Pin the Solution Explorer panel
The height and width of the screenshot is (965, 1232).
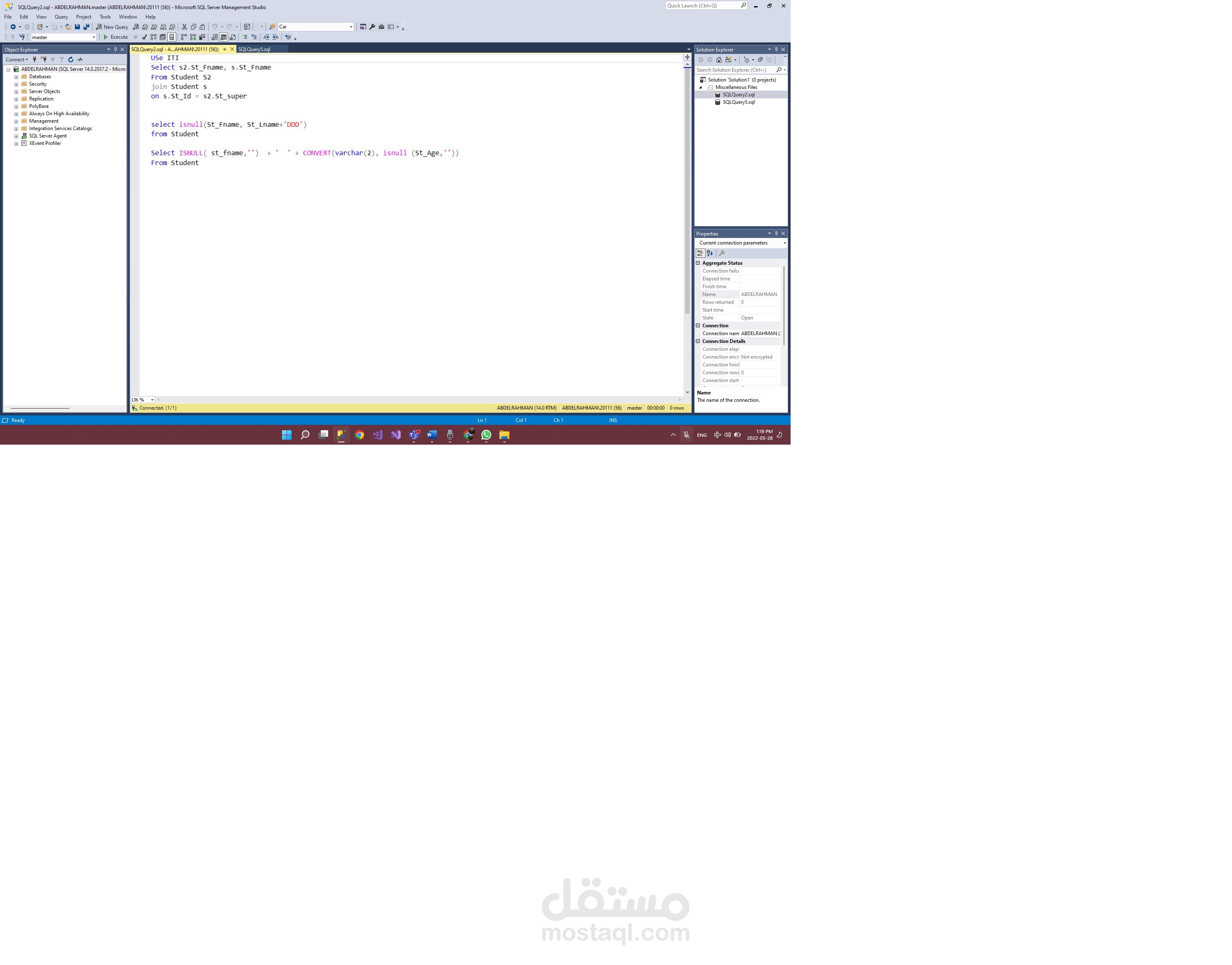point(776,49)
